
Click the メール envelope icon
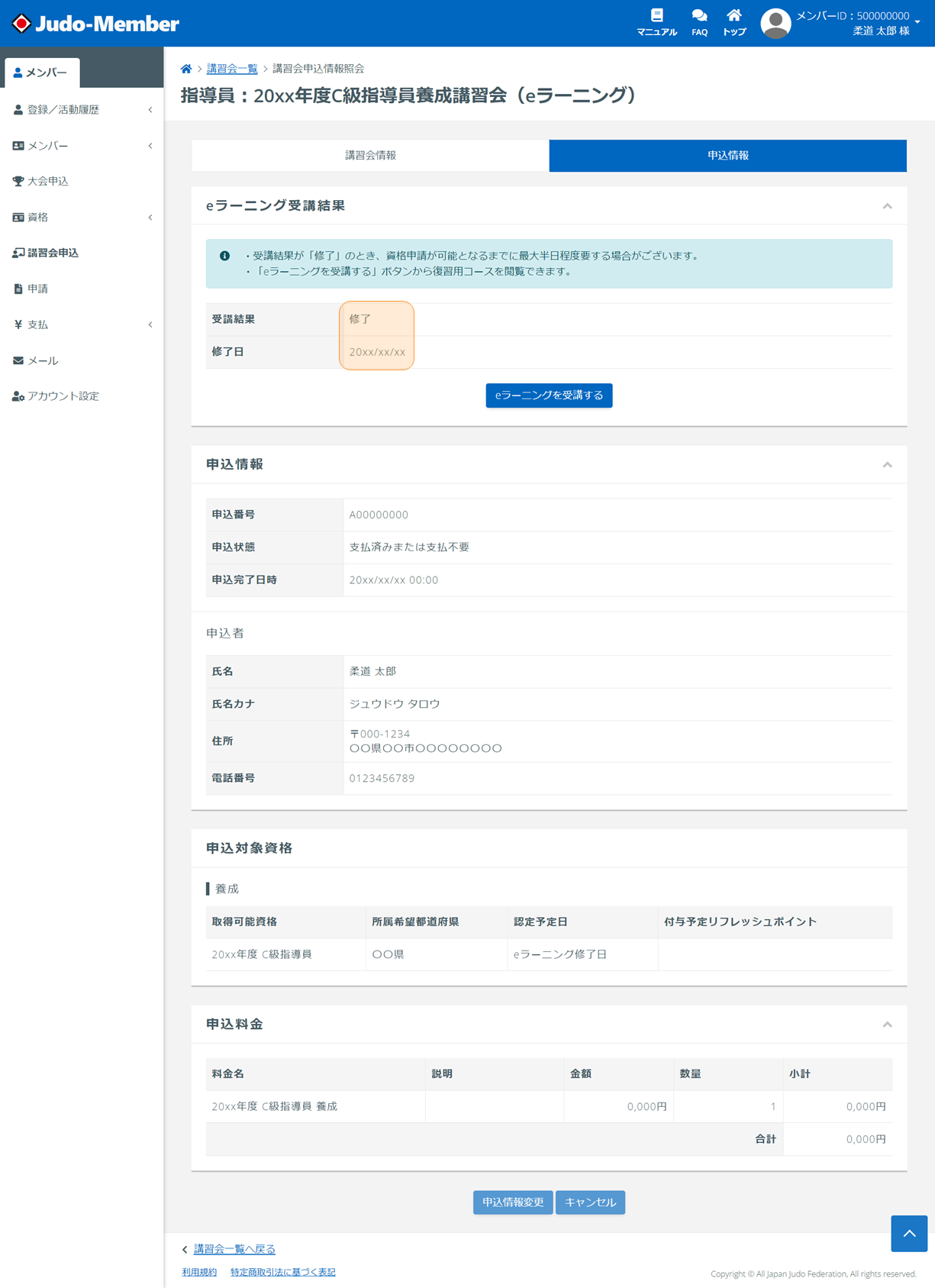pyautogui.click(x=18, y=360)
